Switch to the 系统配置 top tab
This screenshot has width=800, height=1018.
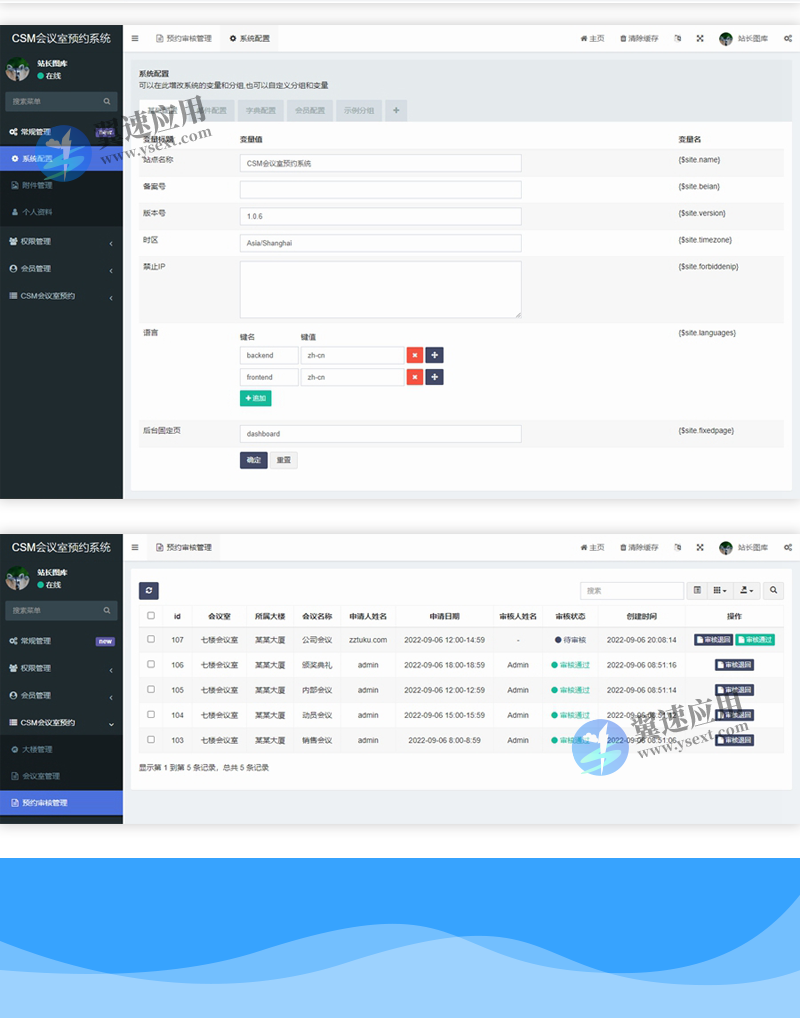pos(250,39)
